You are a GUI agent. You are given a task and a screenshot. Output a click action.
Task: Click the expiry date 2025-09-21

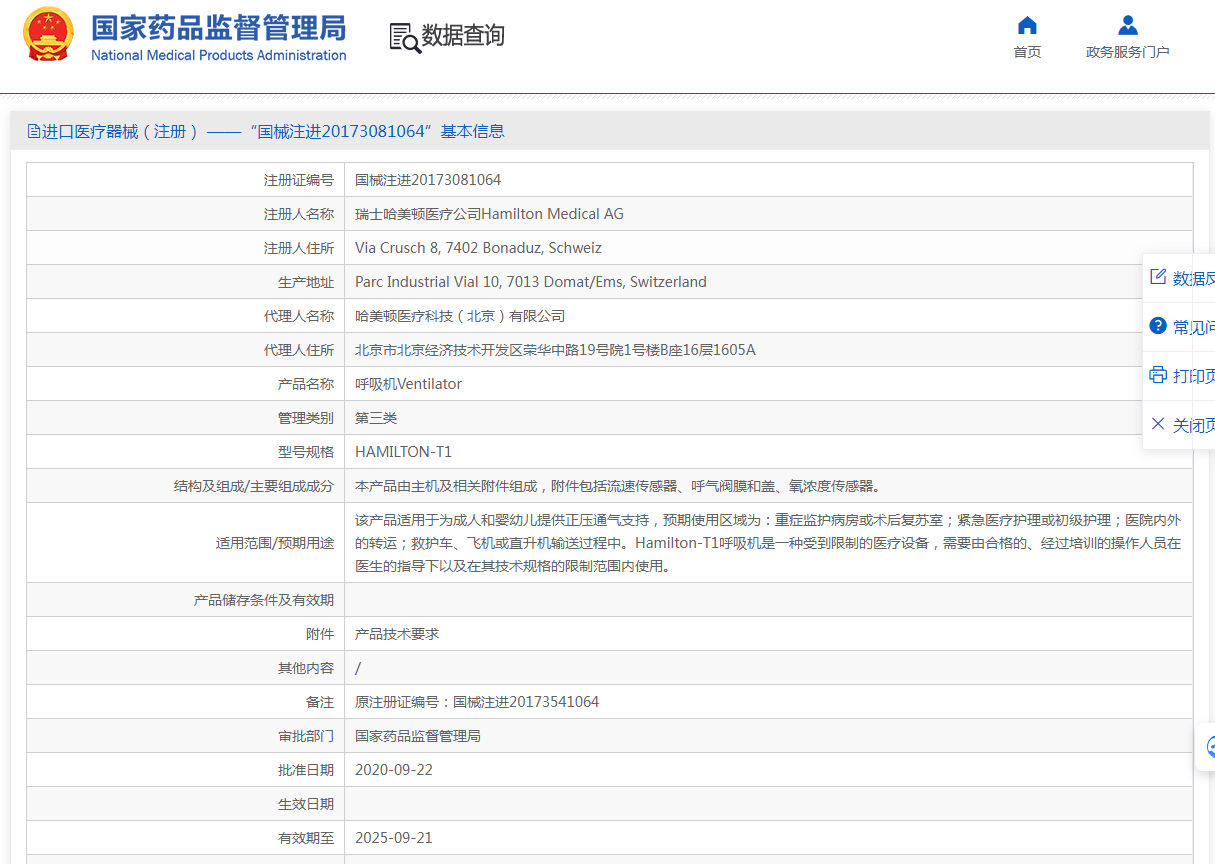coord(394,838)
